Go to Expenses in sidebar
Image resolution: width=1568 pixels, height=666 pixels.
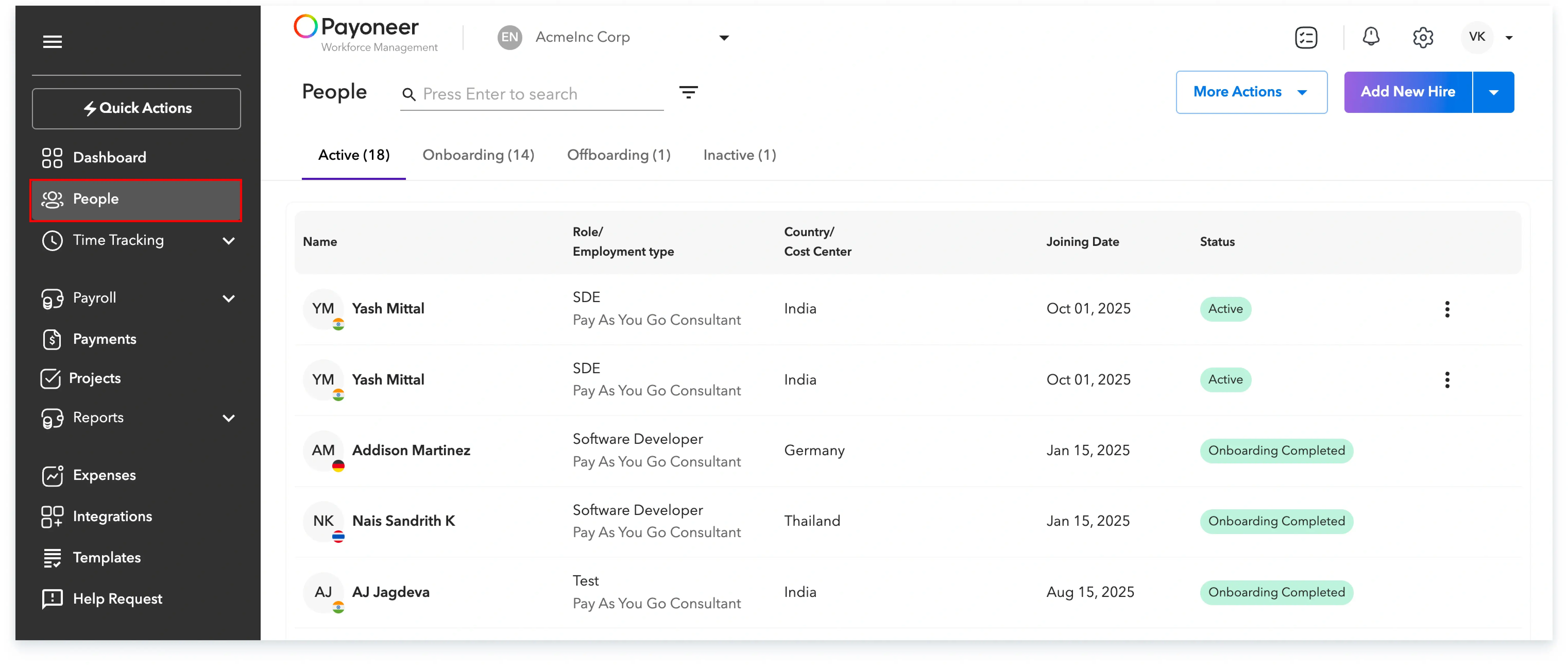[104, 475]
